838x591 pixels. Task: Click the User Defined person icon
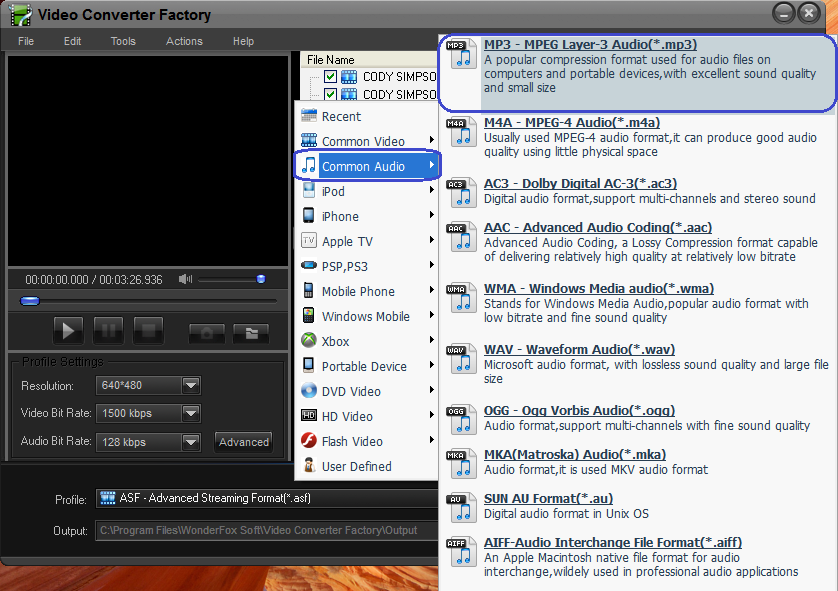[309, 465]
